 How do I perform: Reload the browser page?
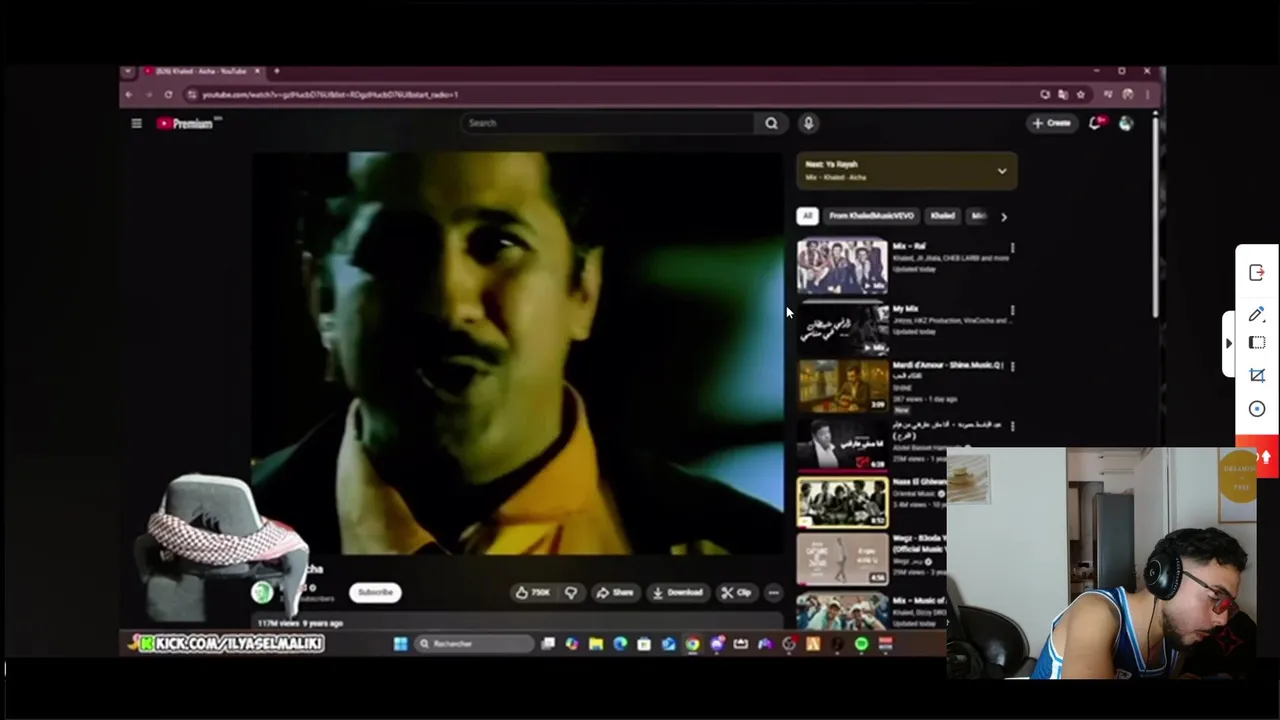(168, 94)
